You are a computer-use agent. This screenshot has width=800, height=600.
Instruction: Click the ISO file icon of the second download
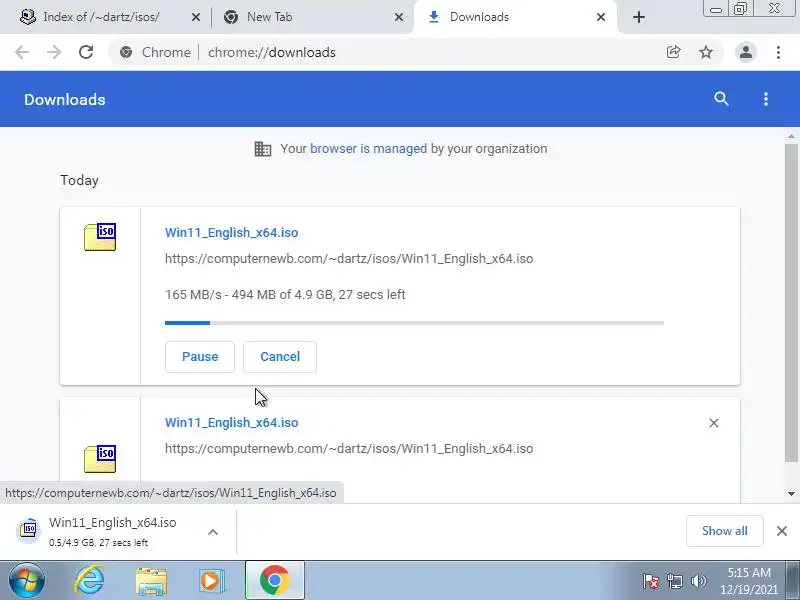(100, 459)
